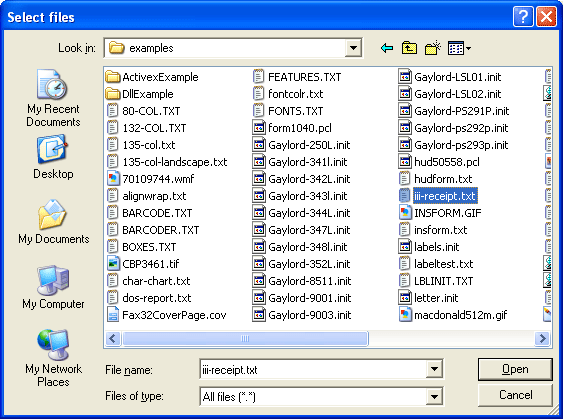563x419 pixels.
Task: Click the horizontal scrollbar right arrow
Action: pyautogui.click(x=542, y=338)
